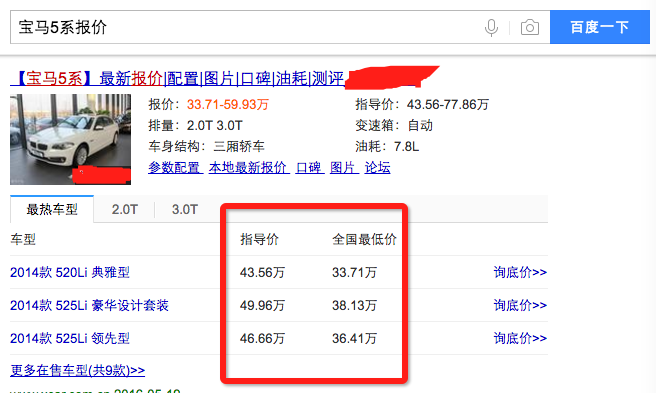Click the 指导价 column header

coord(259,239)
